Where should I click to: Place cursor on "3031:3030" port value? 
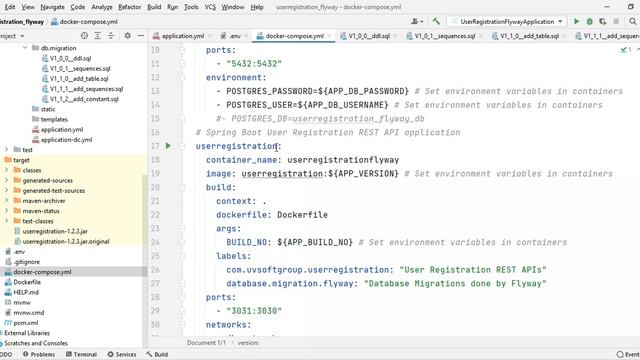coord(254,311)
